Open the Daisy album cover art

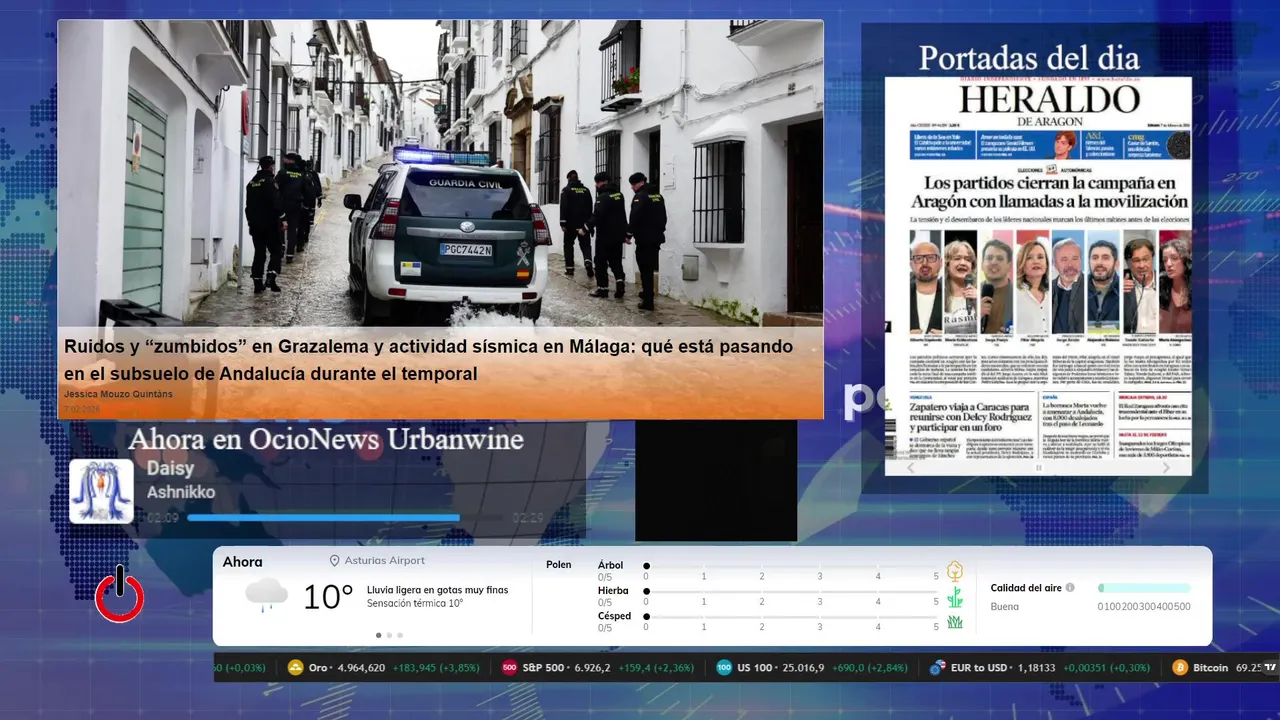tap(101, 491)
